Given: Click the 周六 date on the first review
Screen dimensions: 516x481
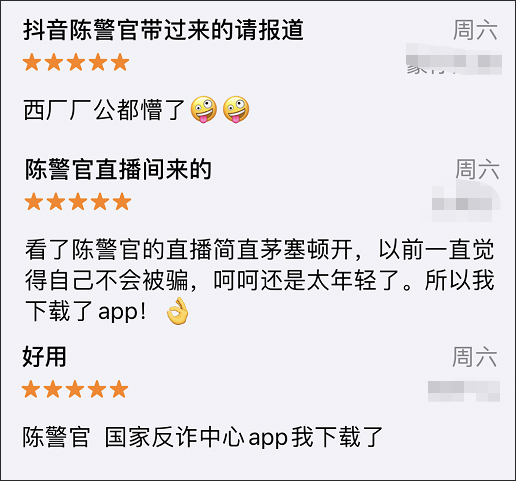Looking at the screenshot, I should [475, 30].
